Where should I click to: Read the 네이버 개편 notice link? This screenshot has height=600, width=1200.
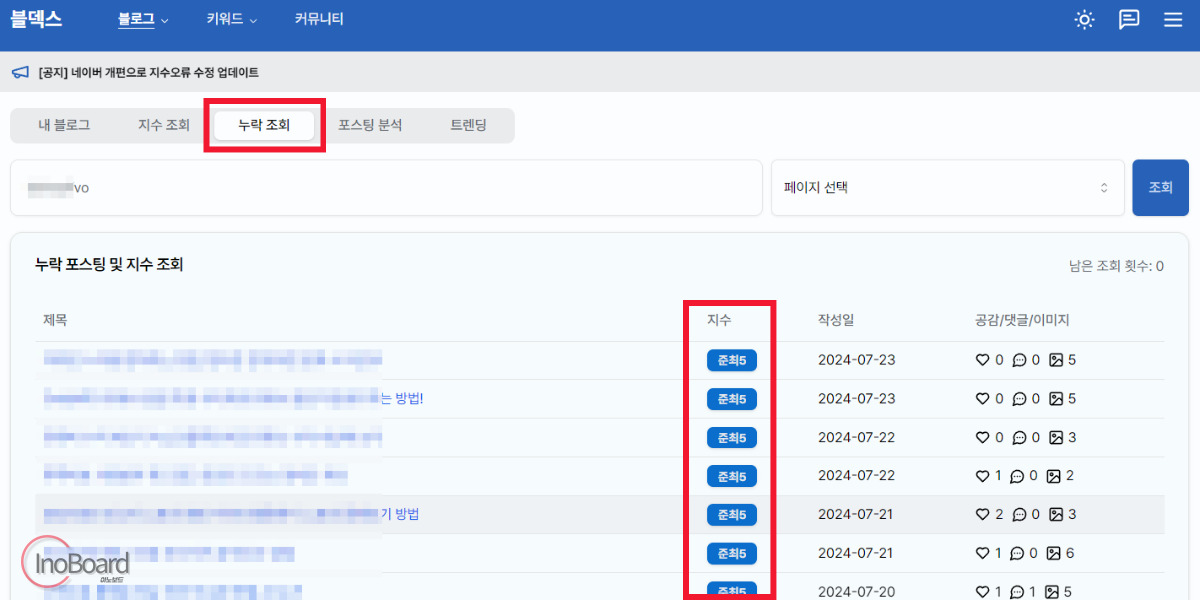[148, 72]
